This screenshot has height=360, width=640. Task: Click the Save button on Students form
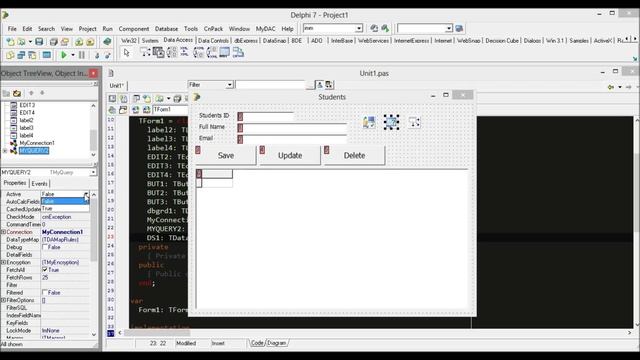pyautogui.click(x=226, y=156)
